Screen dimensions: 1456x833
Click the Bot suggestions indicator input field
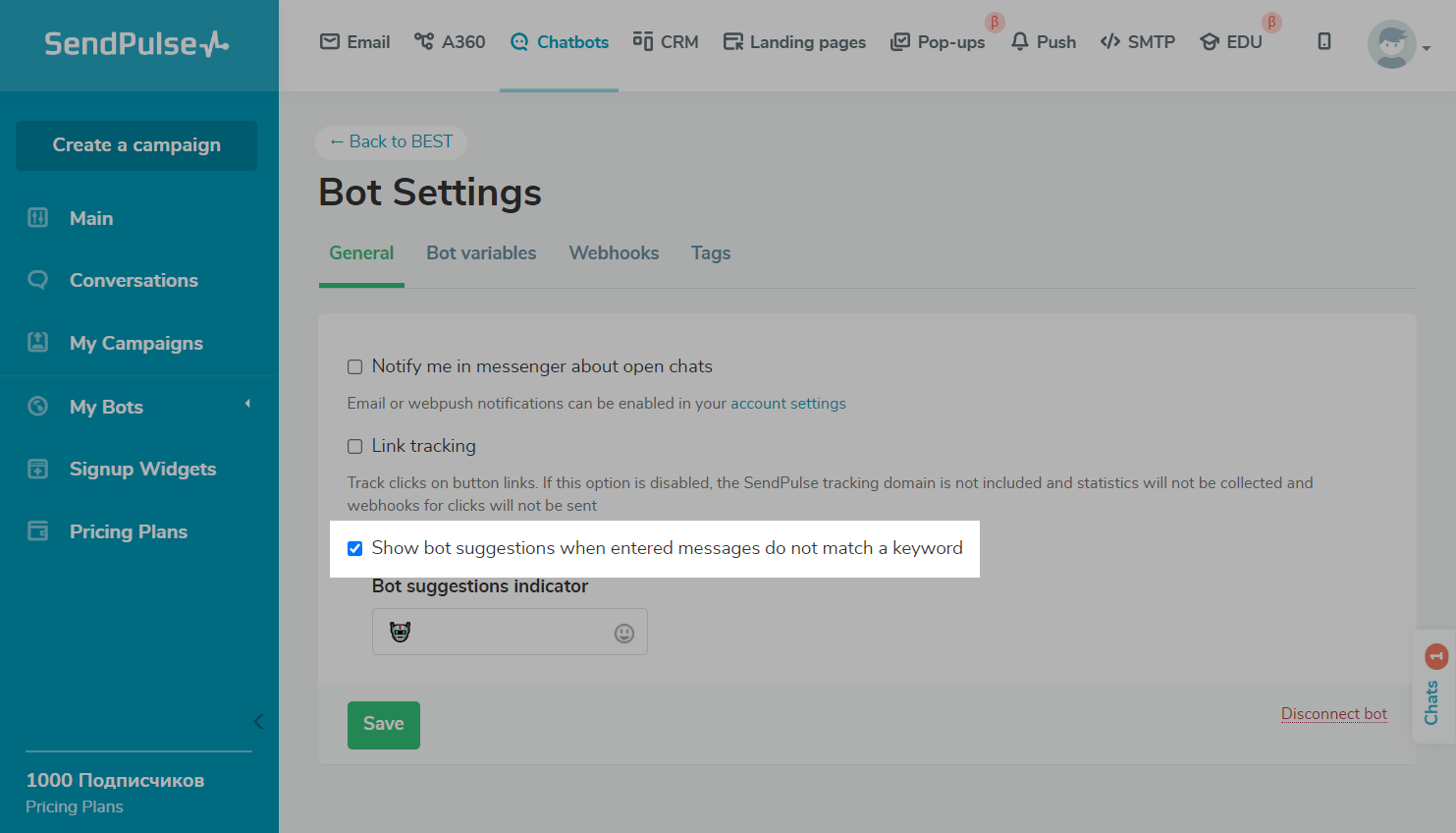pyautogui.click(x=501, y=633)
